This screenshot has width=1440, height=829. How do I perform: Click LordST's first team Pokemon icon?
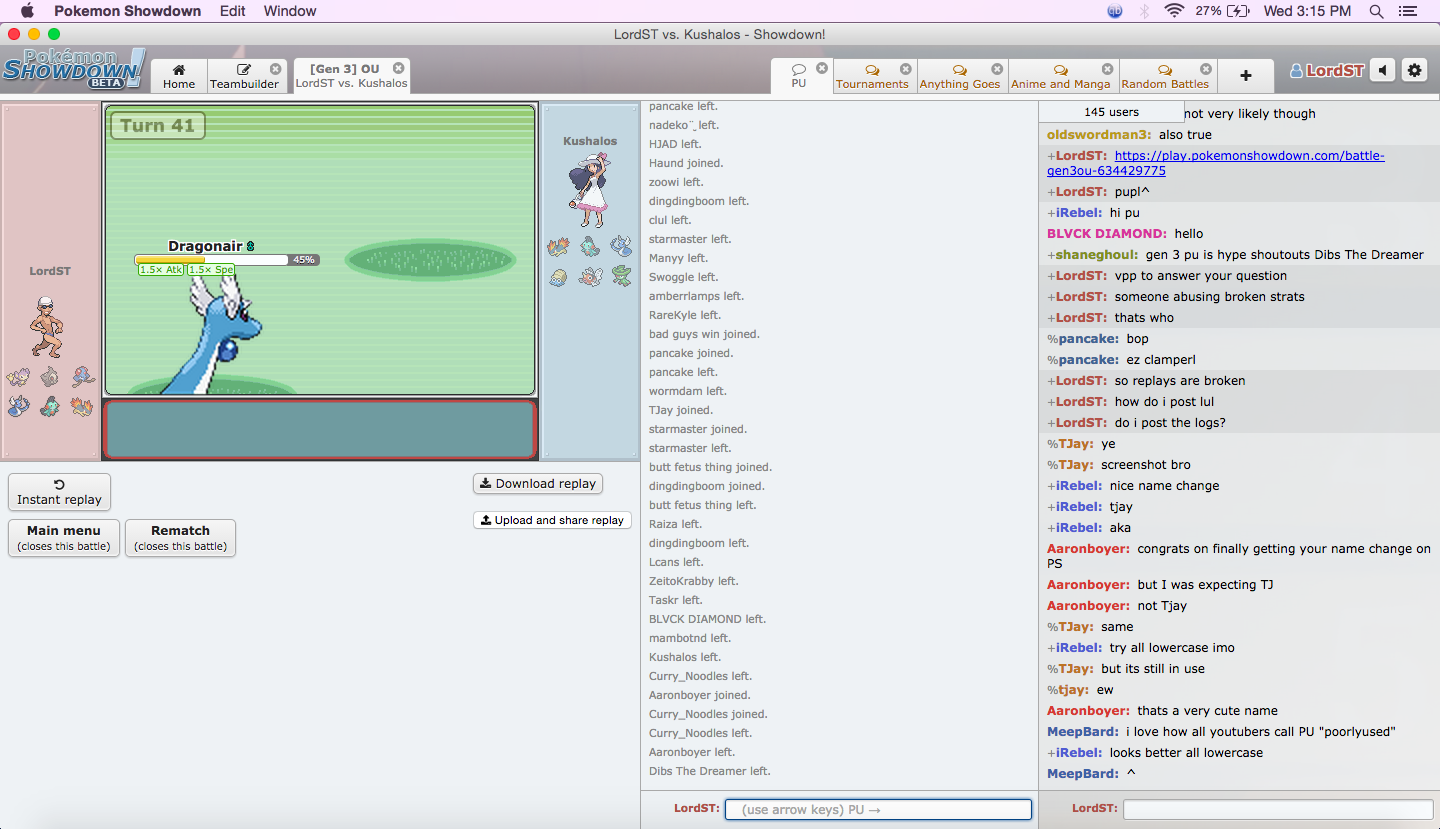pos(18,377)
